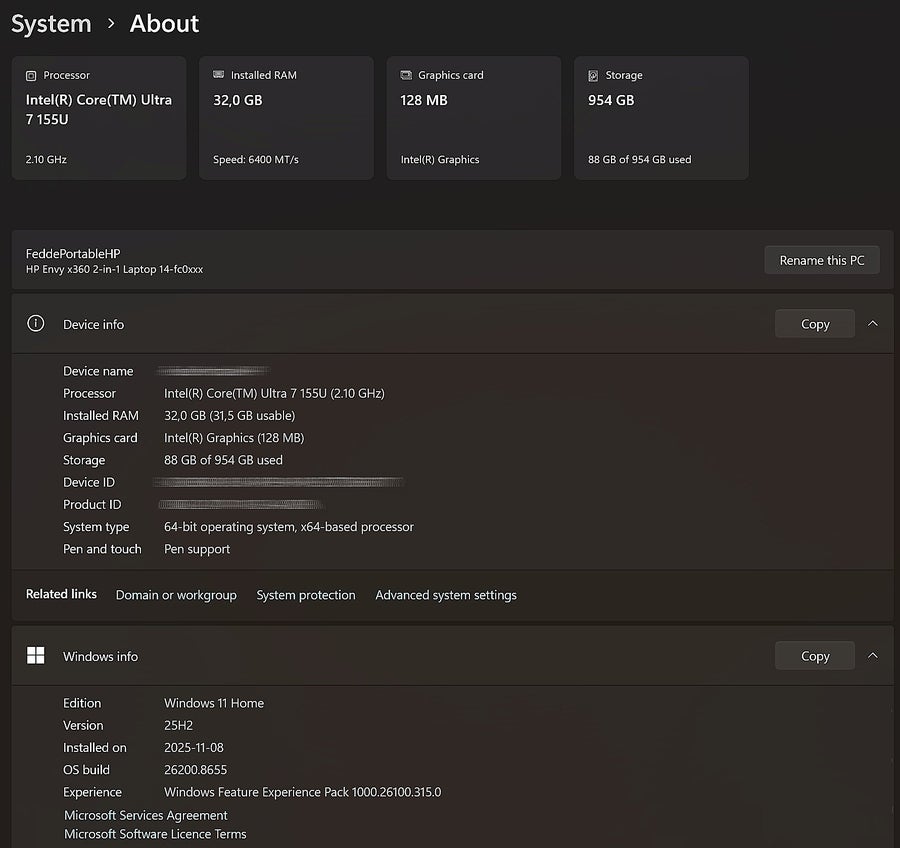This screenshot has height=848, width=900.
Task: Open Advanced system settings link
Action: [446, 595]
